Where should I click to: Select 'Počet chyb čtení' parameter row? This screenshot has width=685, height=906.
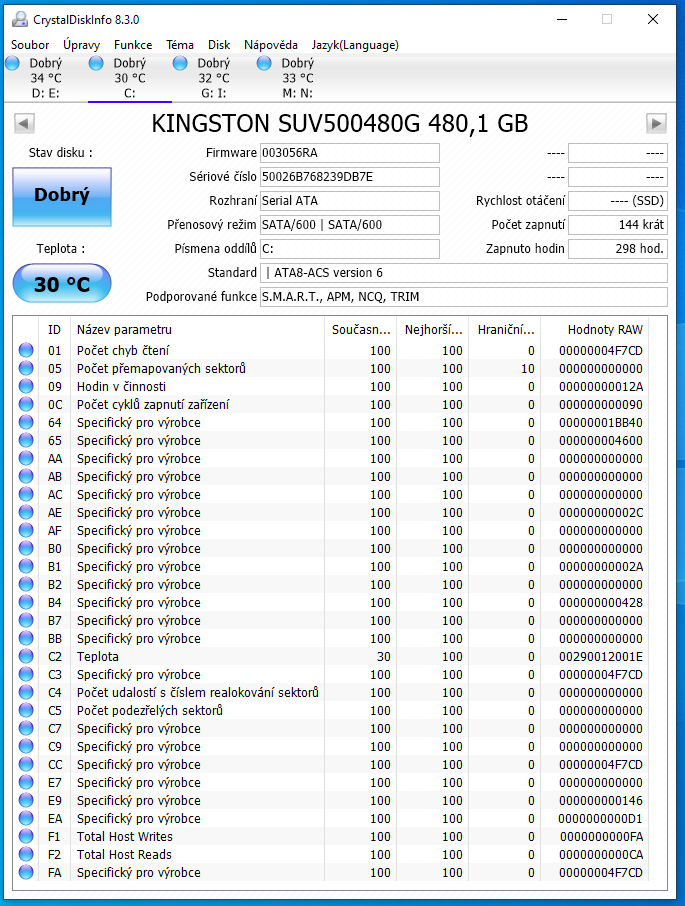[333, 350]
